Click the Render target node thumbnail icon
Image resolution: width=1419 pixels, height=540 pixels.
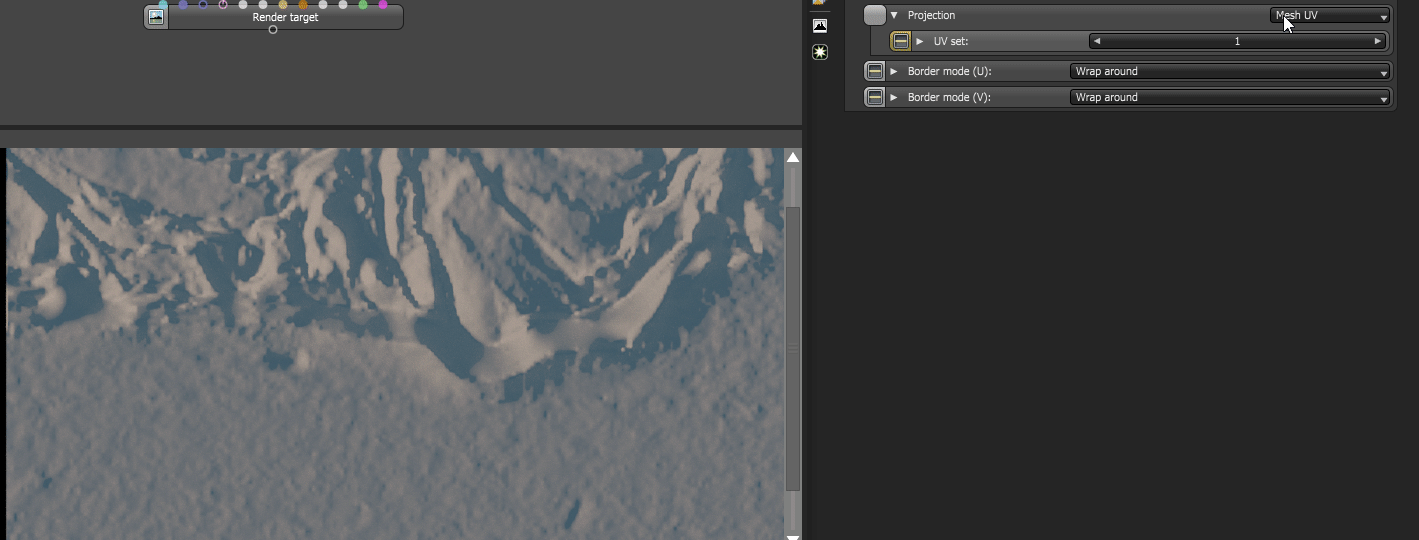[156, 17]
